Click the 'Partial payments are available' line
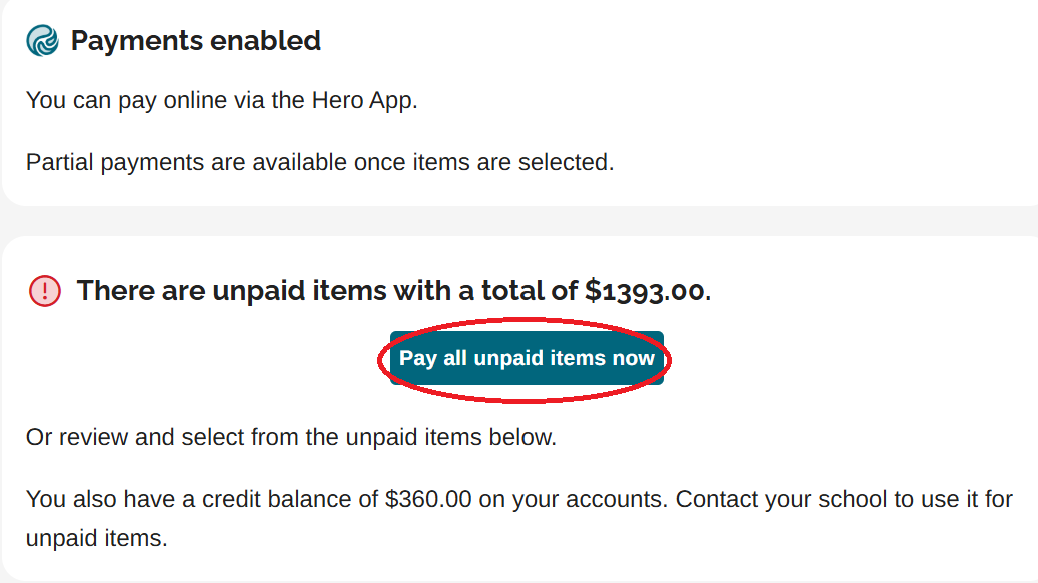 [x=320, y=162]
